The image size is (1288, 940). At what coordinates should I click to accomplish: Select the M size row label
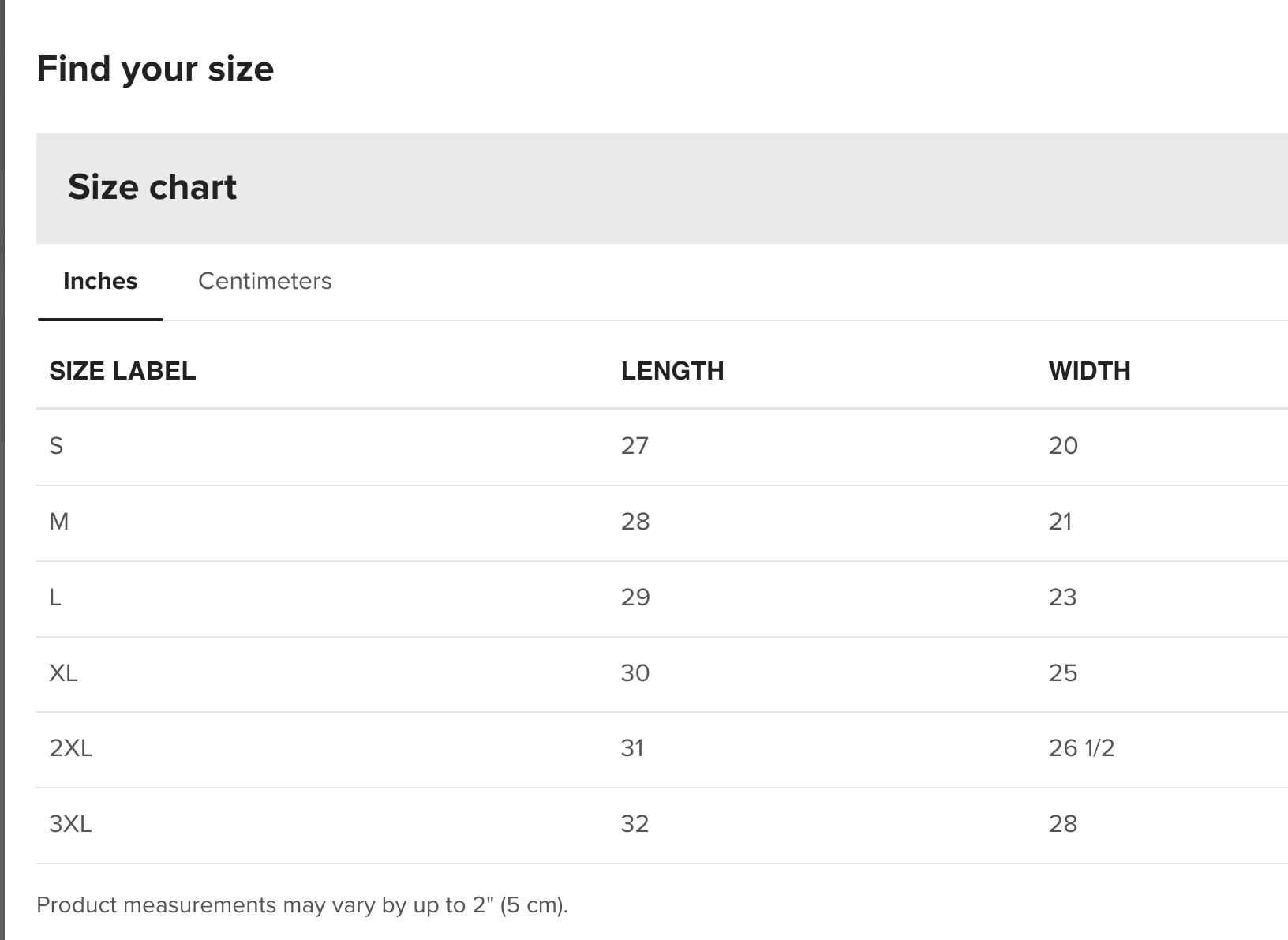click(x=59, y=522)
